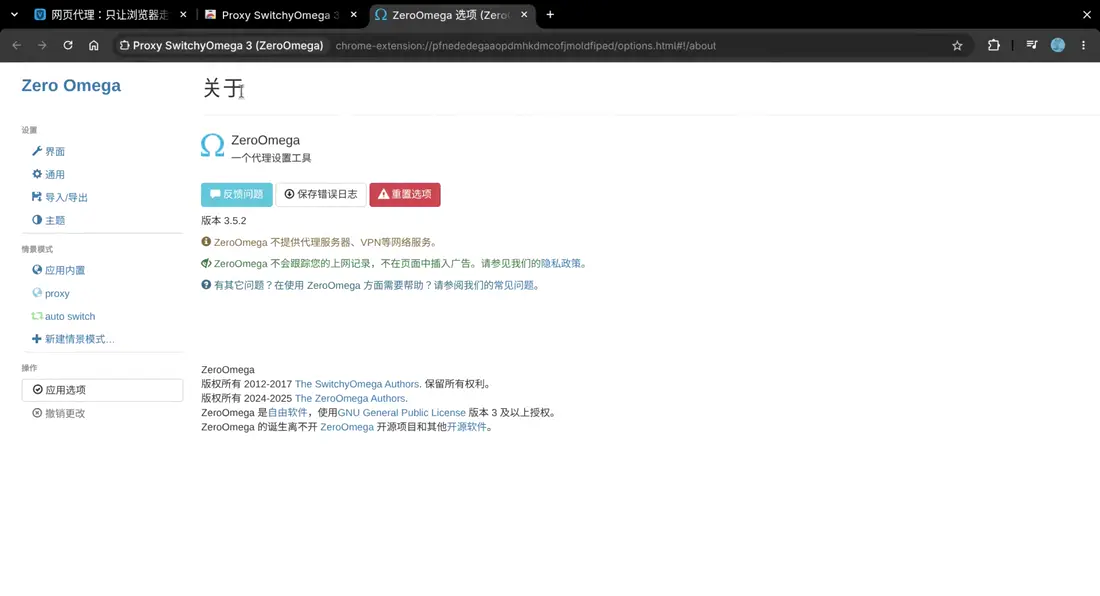The width and height of the screenshot is (1100, 596).
Task: Click the 版本 3.5.2 version text
Action: [x=224, y=221]
